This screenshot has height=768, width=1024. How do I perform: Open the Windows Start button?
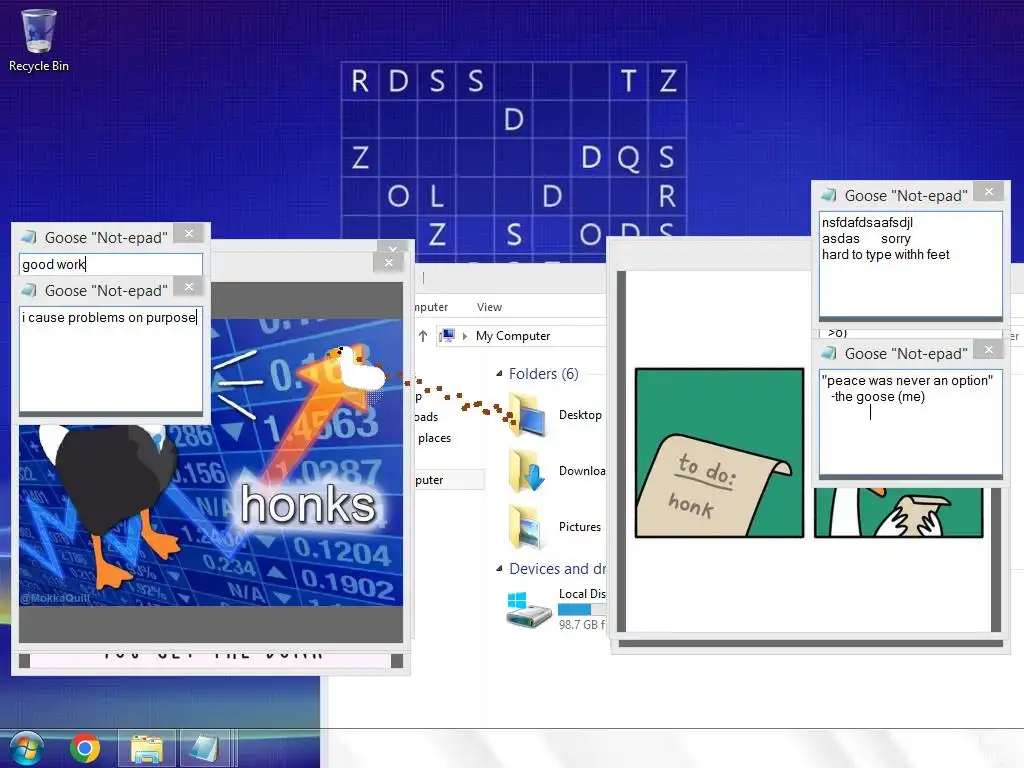point(25,748)
